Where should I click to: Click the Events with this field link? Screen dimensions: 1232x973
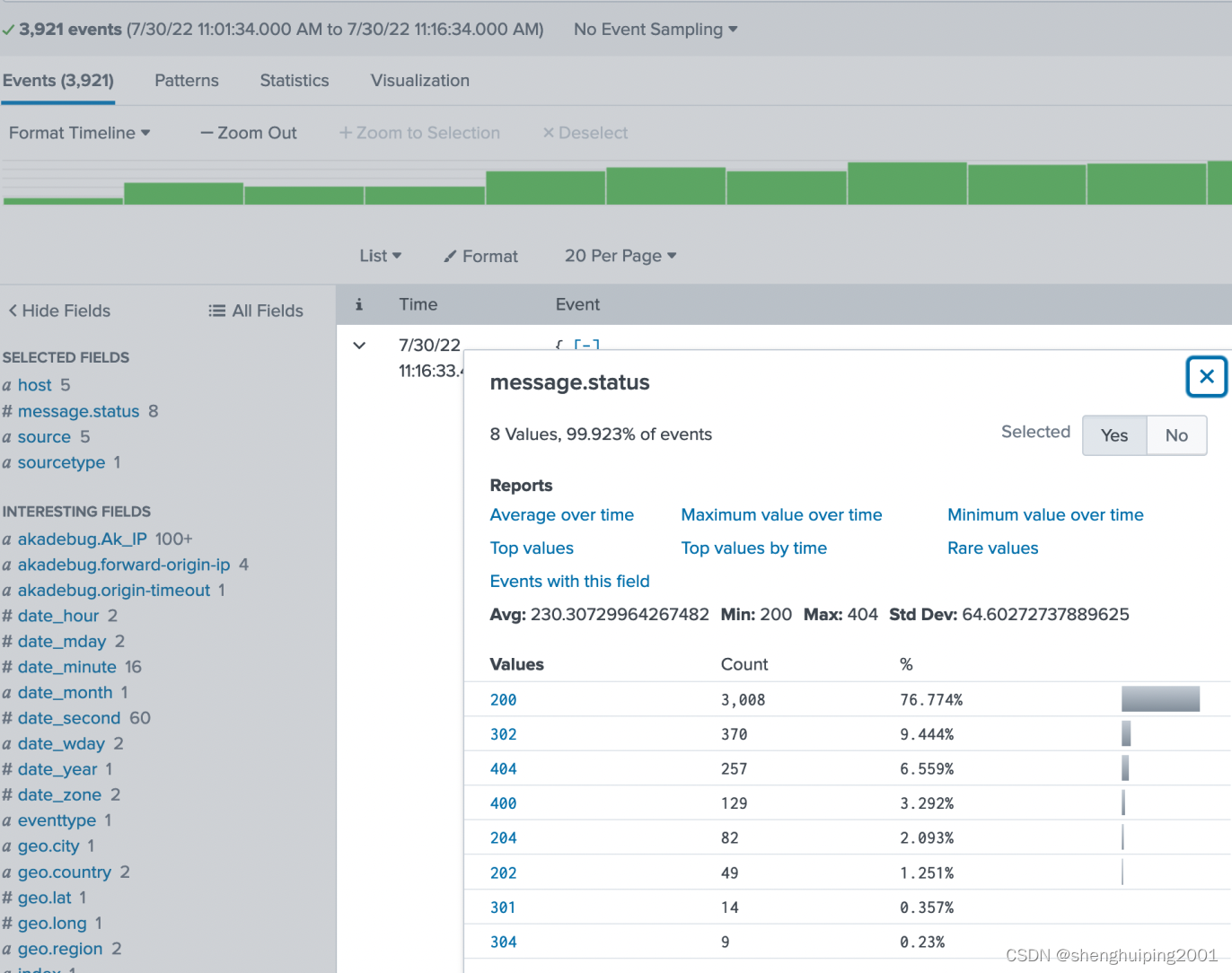click(x=569, y=581)
